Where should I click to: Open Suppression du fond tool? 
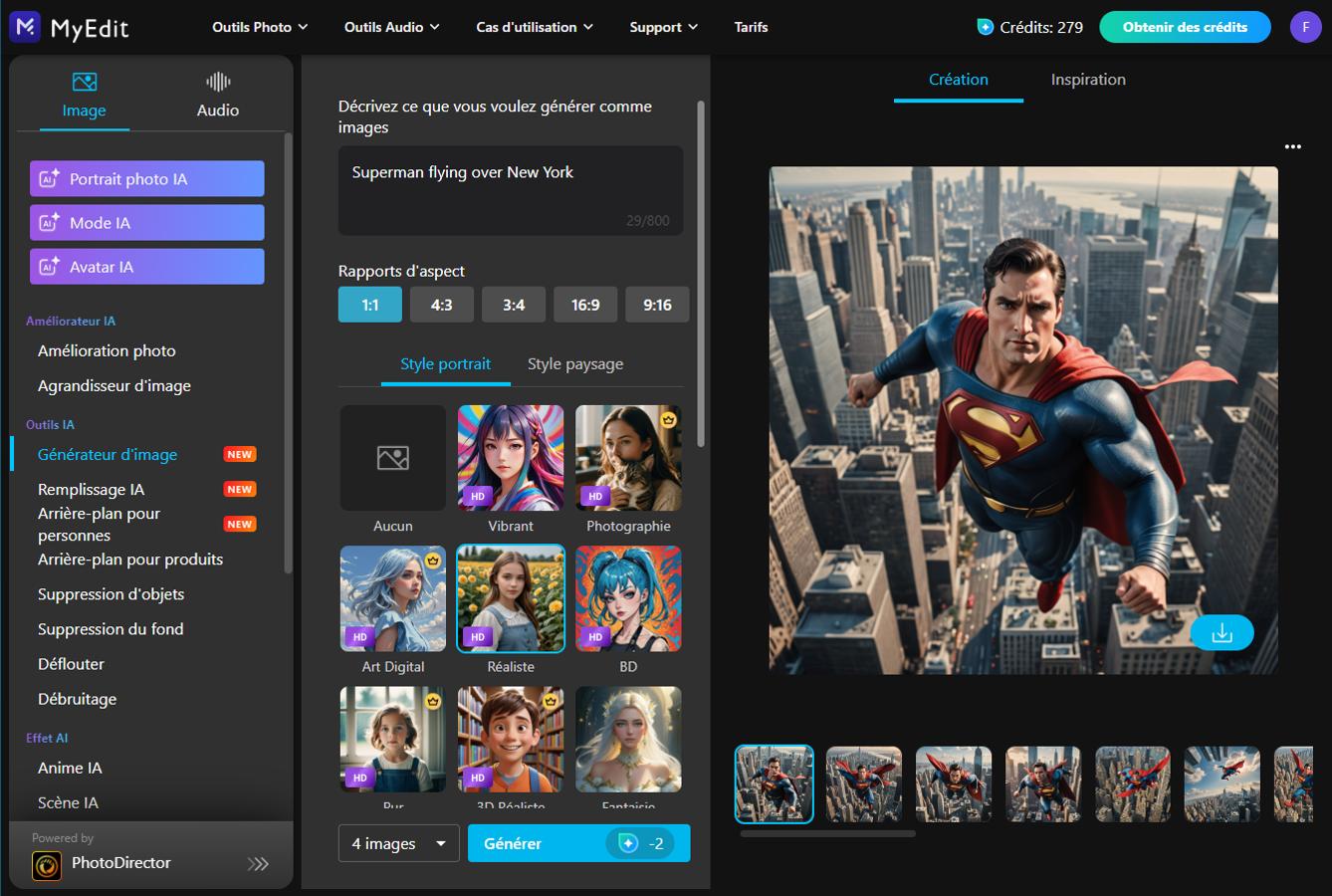point(111,629)
